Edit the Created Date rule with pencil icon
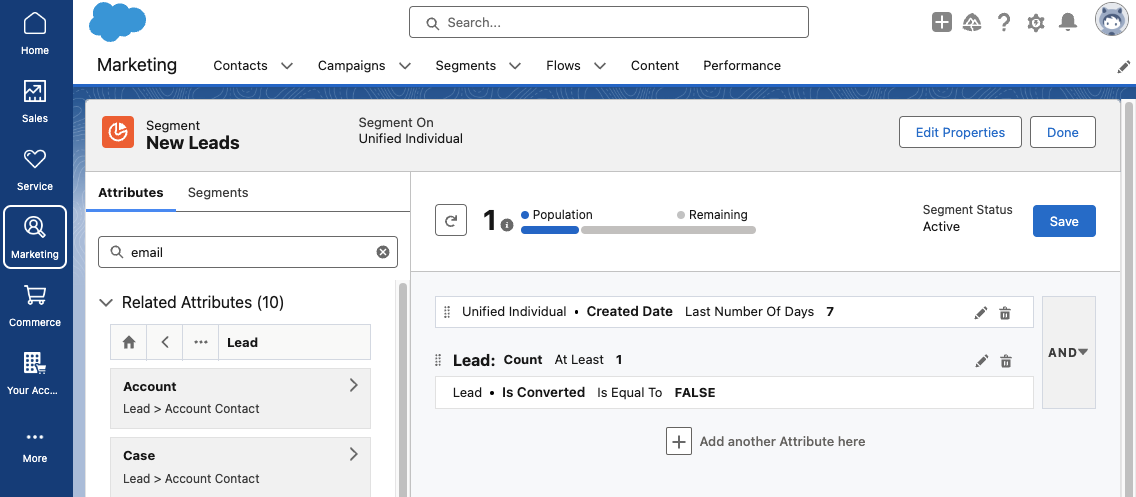Screen dimensions: 1136x497 tap(981, 313)
